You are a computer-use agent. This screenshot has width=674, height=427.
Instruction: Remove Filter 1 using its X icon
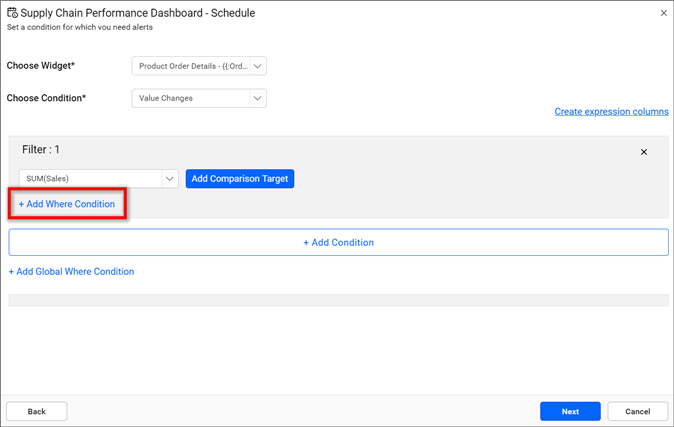644,152
